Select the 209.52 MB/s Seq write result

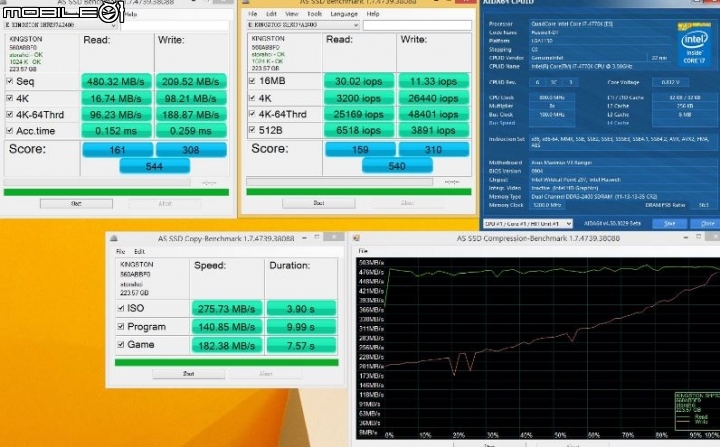191,81
